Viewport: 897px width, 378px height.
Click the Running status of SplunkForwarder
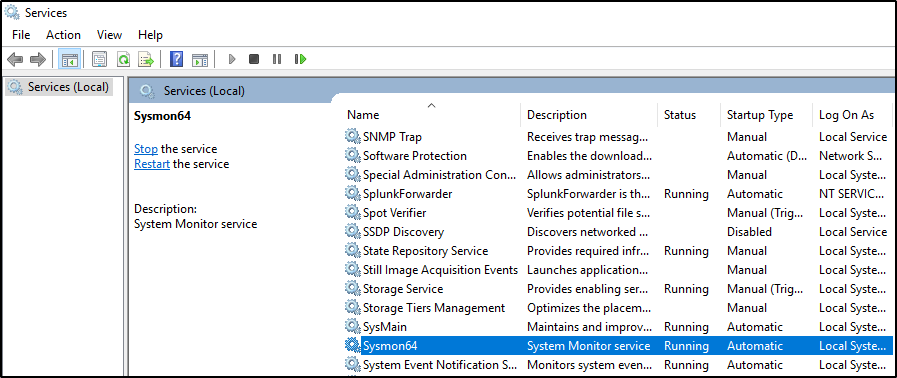click(686, 194)
